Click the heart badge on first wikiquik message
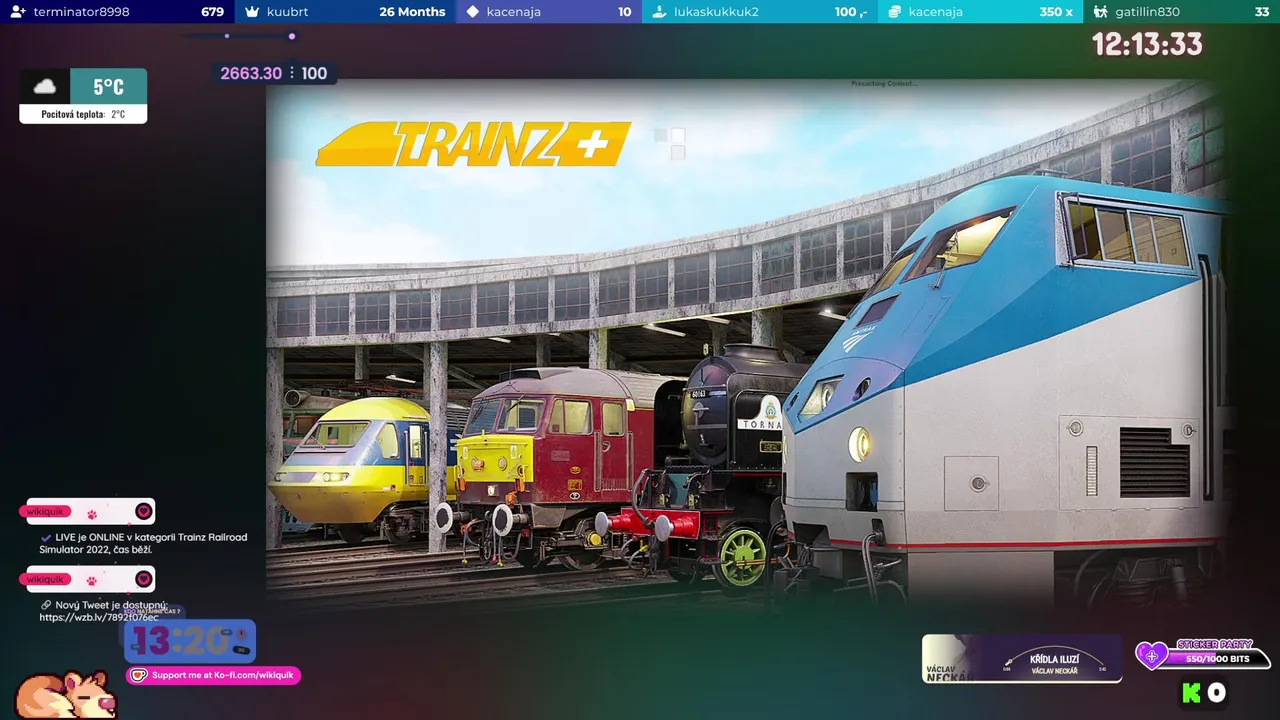 coord(144,511)
